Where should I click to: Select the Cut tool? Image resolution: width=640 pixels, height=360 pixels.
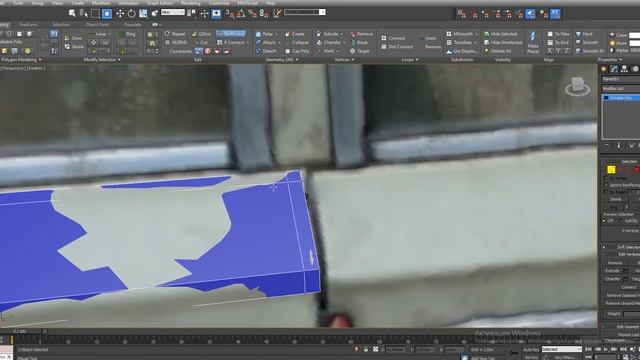click(x=200, y=42)
